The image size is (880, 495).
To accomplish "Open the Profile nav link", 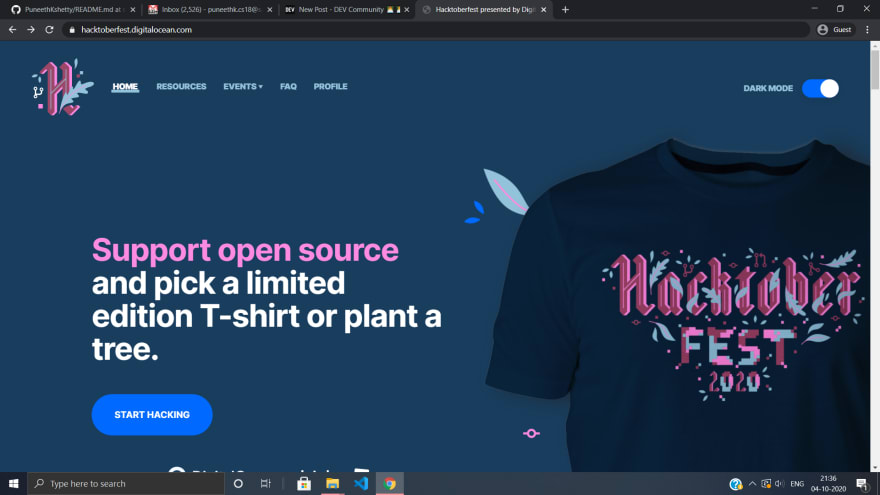I will [330, 86].
